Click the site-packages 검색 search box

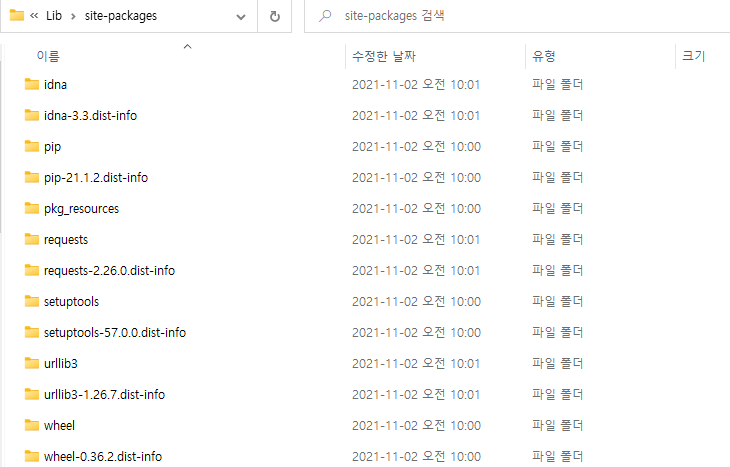(517, 16)
